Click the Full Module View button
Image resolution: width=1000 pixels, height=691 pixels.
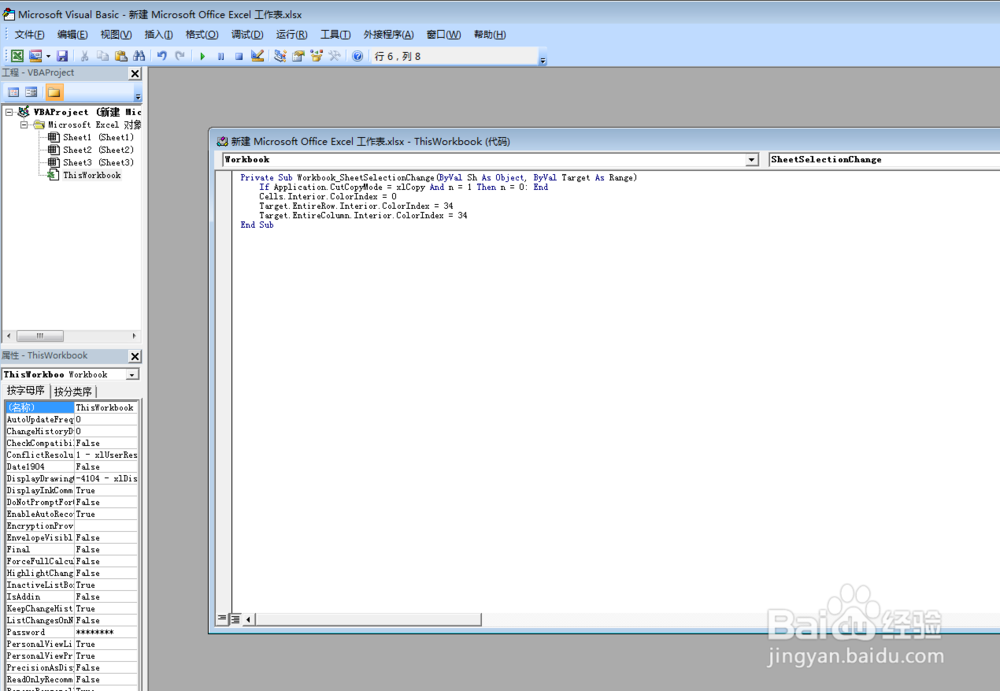click(235, 619)
